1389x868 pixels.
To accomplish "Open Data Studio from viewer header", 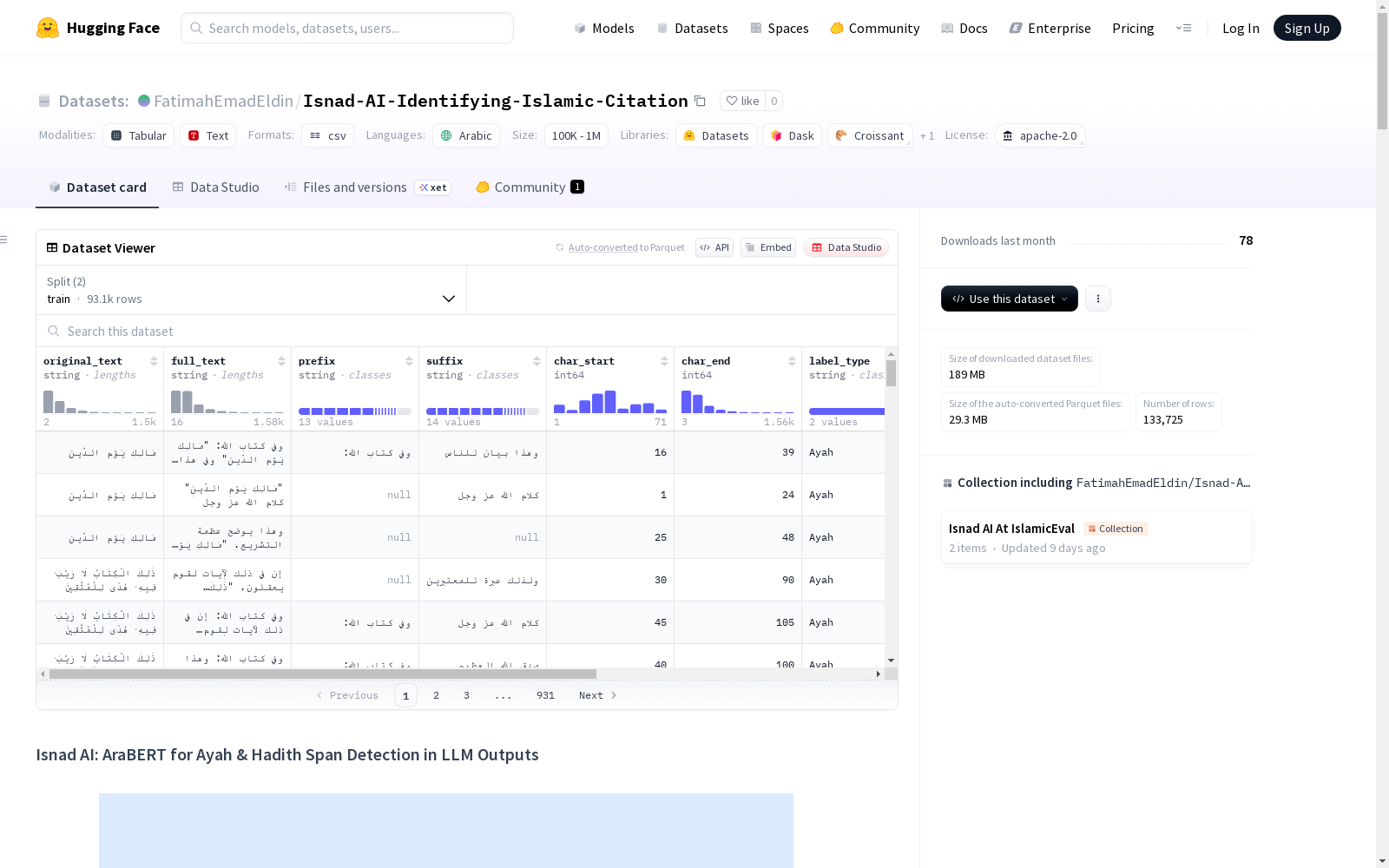I will click(x=846, y=247).
